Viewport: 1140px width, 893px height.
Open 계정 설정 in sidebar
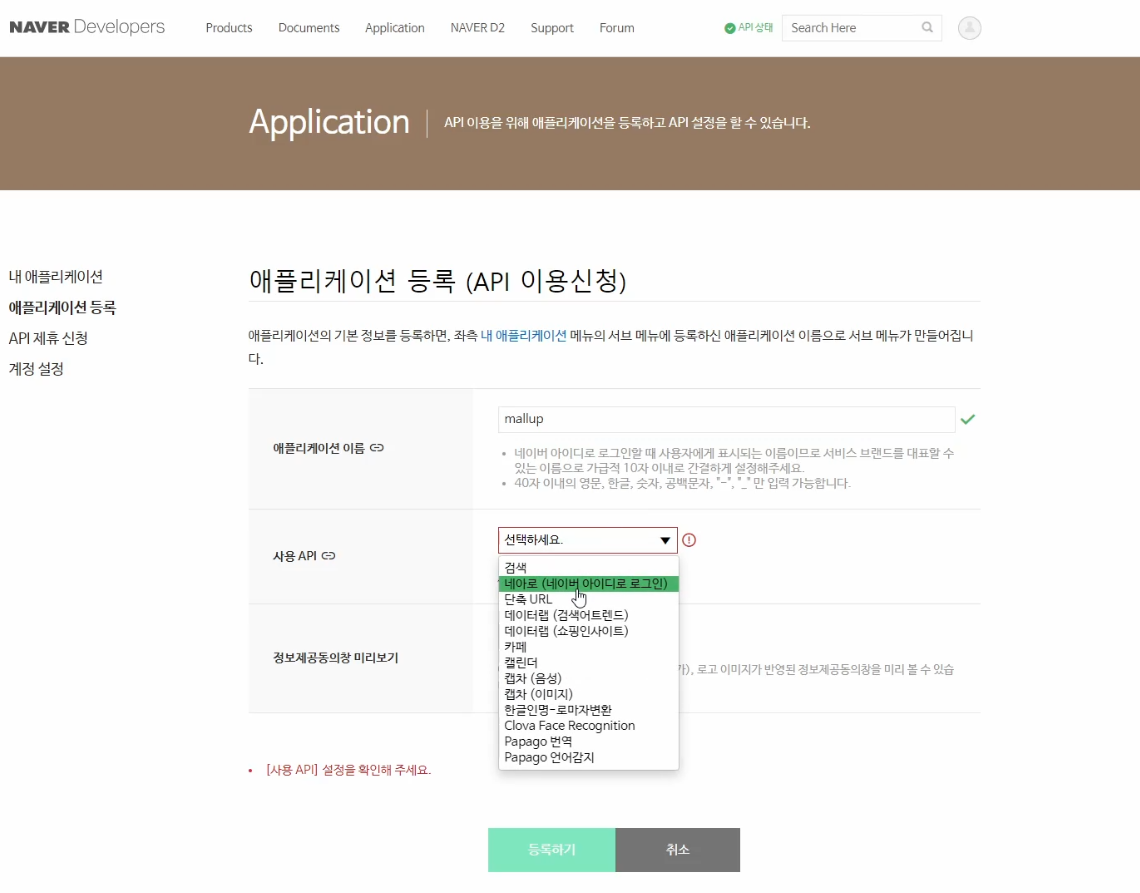click(x=36, y=369)
